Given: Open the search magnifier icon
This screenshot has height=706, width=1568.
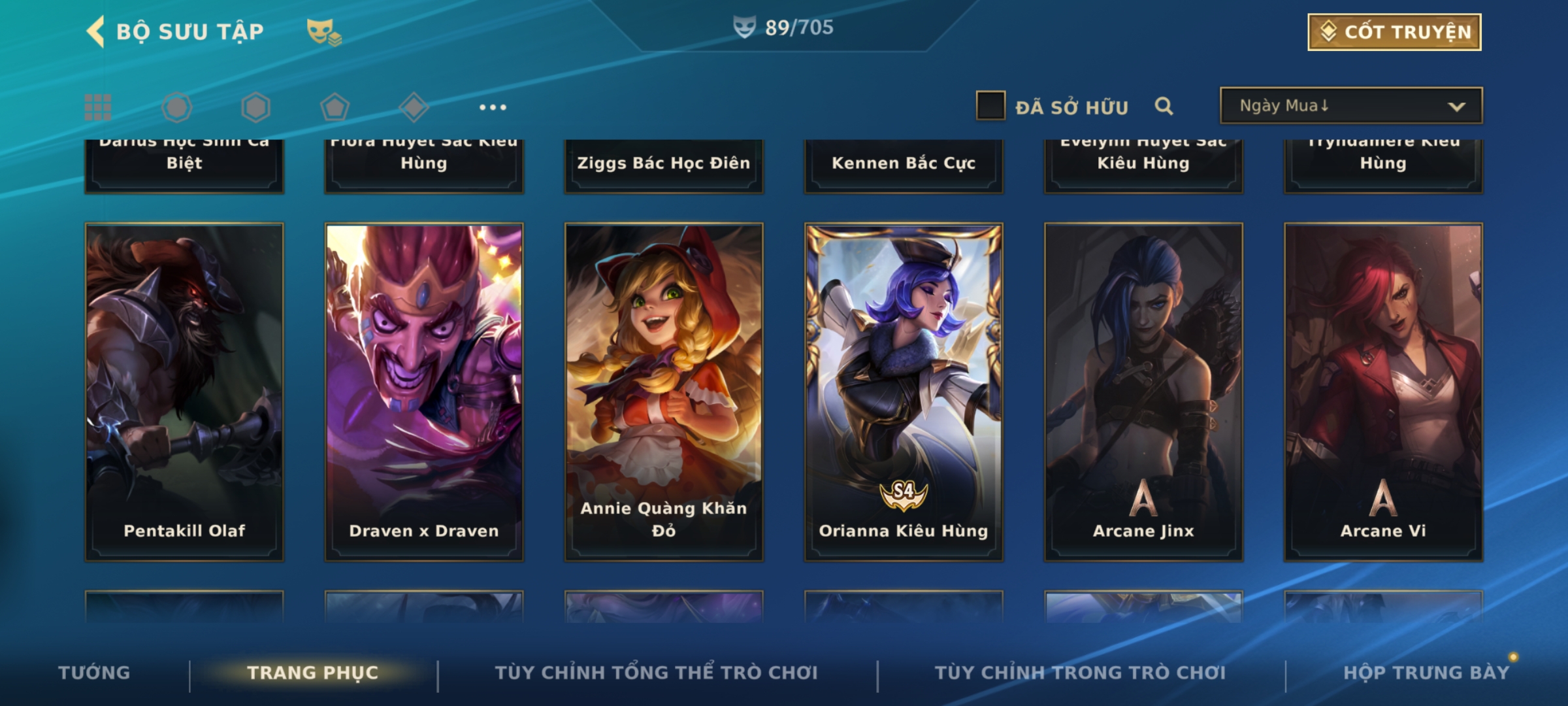Looking at the screenshot, I should point(1164,106).
